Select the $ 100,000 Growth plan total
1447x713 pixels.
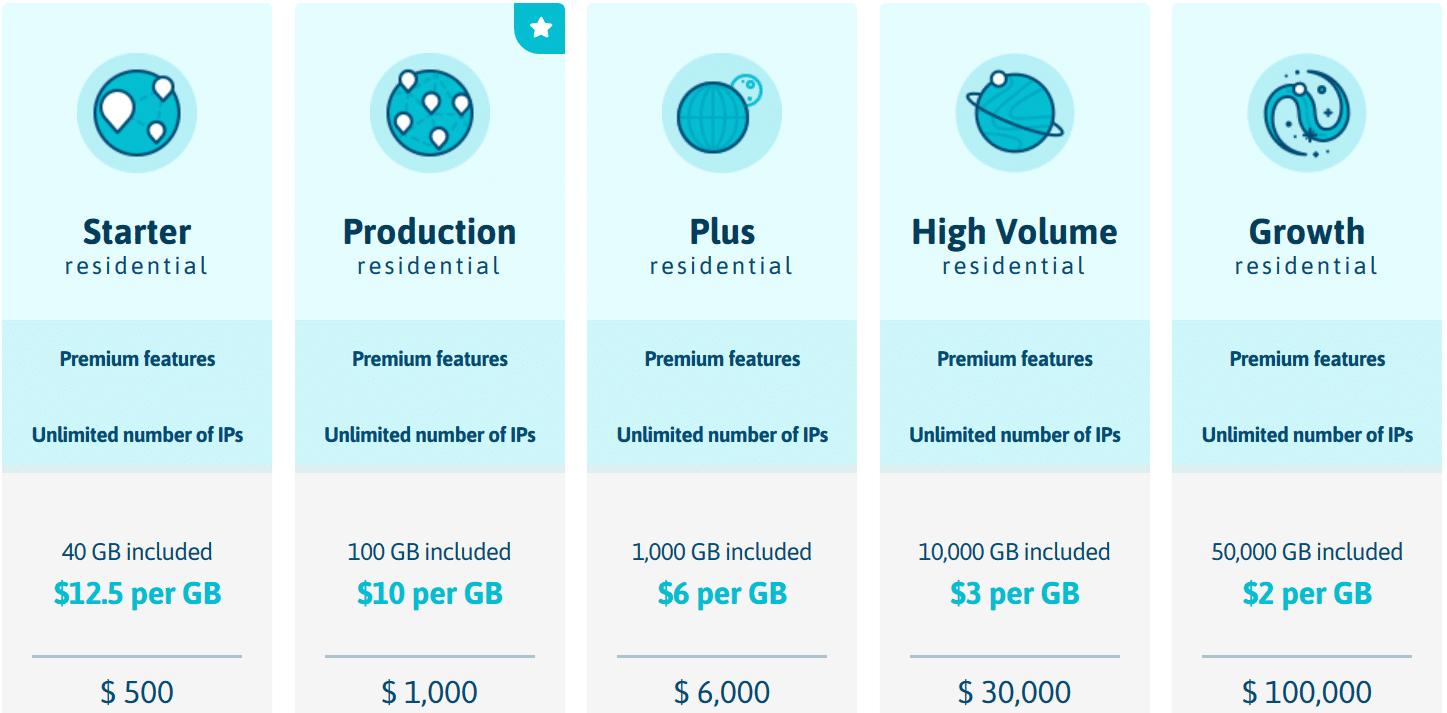pyautogui.click(x=1307, y=692)
